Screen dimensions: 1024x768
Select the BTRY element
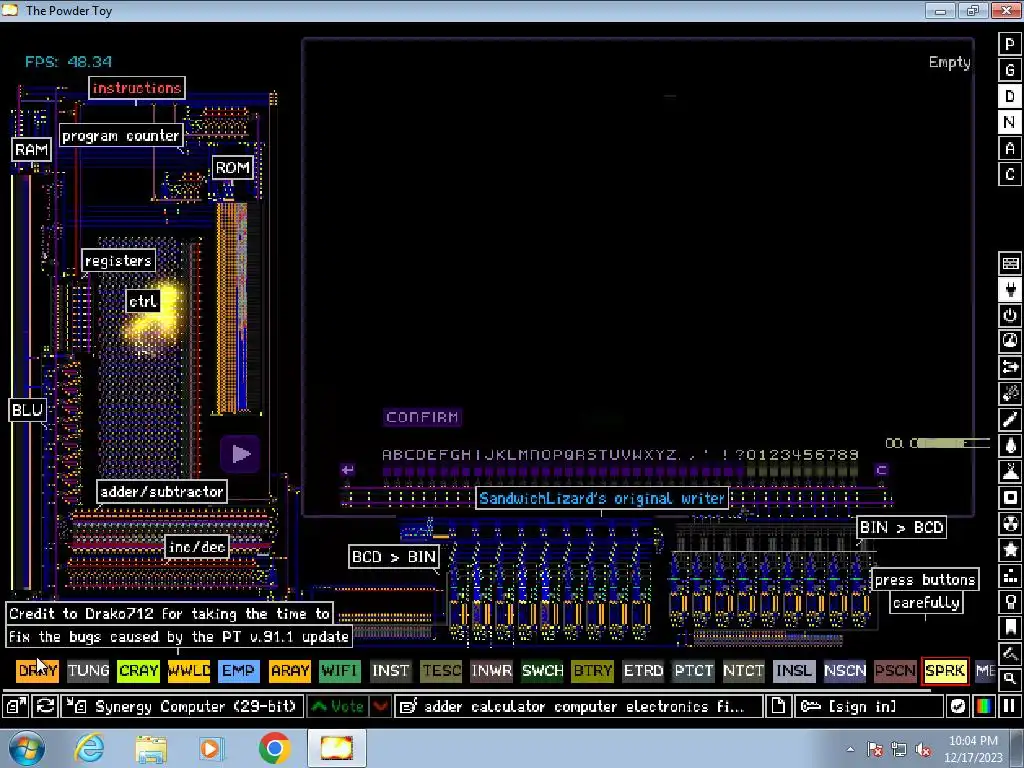pyautogui.click(x=592, y=671)
